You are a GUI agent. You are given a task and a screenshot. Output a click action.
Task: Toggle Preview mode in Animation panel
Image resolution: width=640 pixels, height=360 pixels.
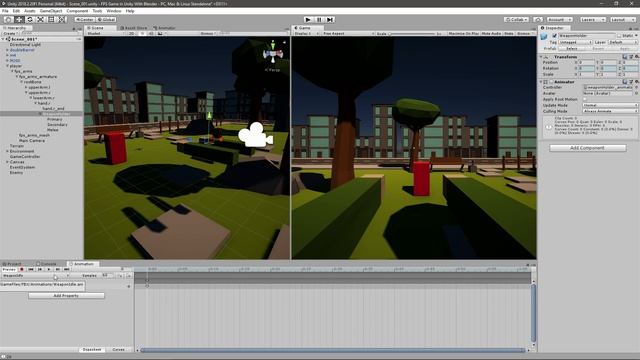(9, 269)
